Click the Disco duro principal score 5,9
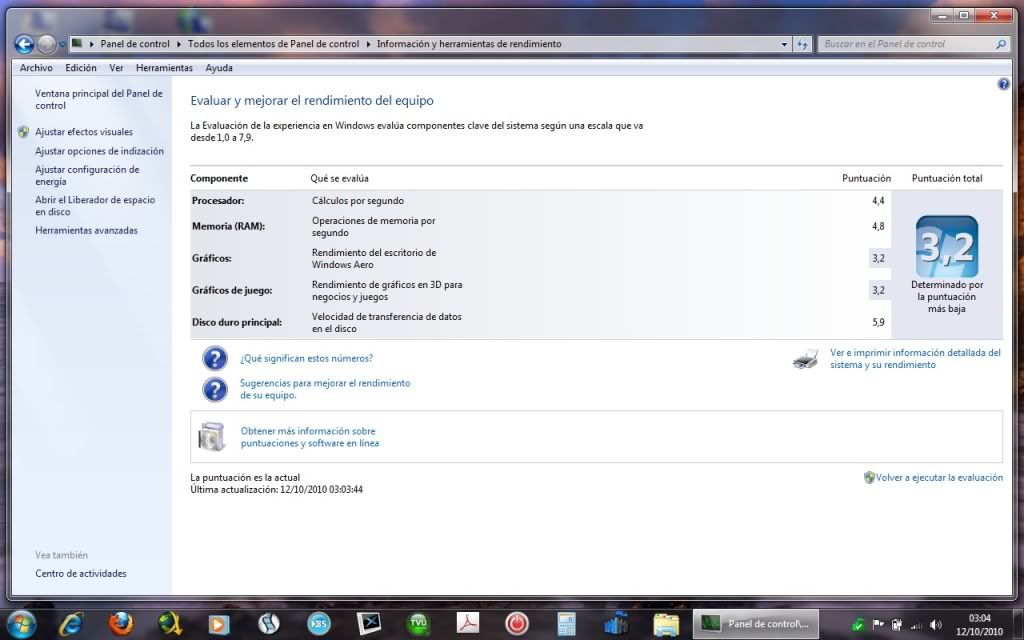Image resolution: width=1024 pixels, height=640 pixels. [878, 322]
